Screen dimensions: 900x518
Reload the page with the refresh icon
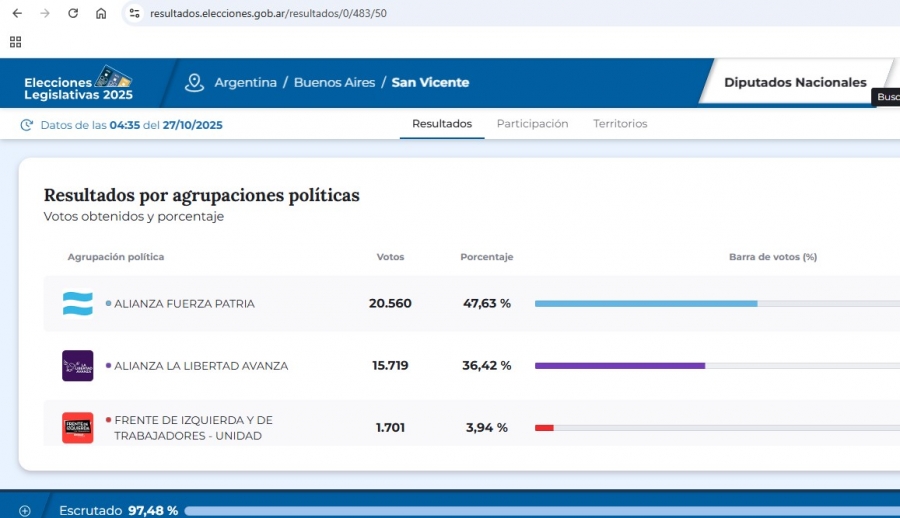point(73,14)
